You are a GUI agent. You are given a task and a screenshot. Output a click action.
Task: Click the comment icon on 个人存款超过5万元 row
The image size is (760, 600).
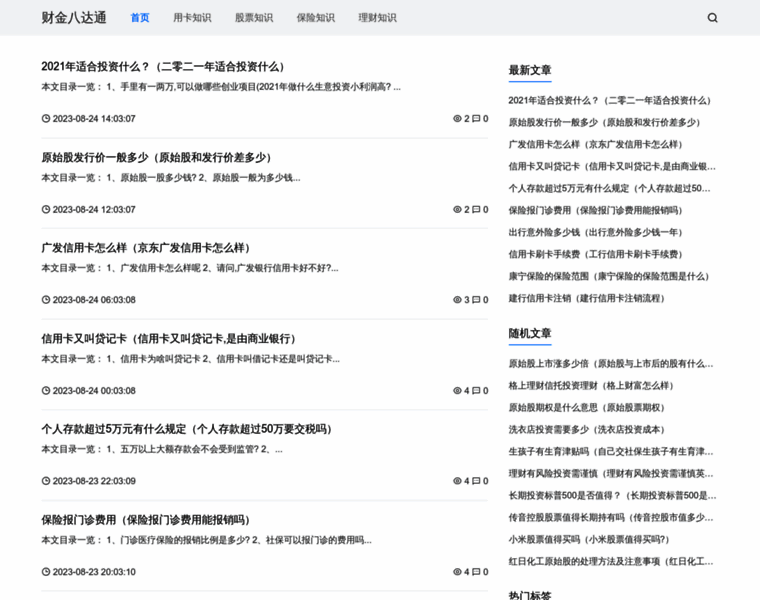[x=476, y=481]
